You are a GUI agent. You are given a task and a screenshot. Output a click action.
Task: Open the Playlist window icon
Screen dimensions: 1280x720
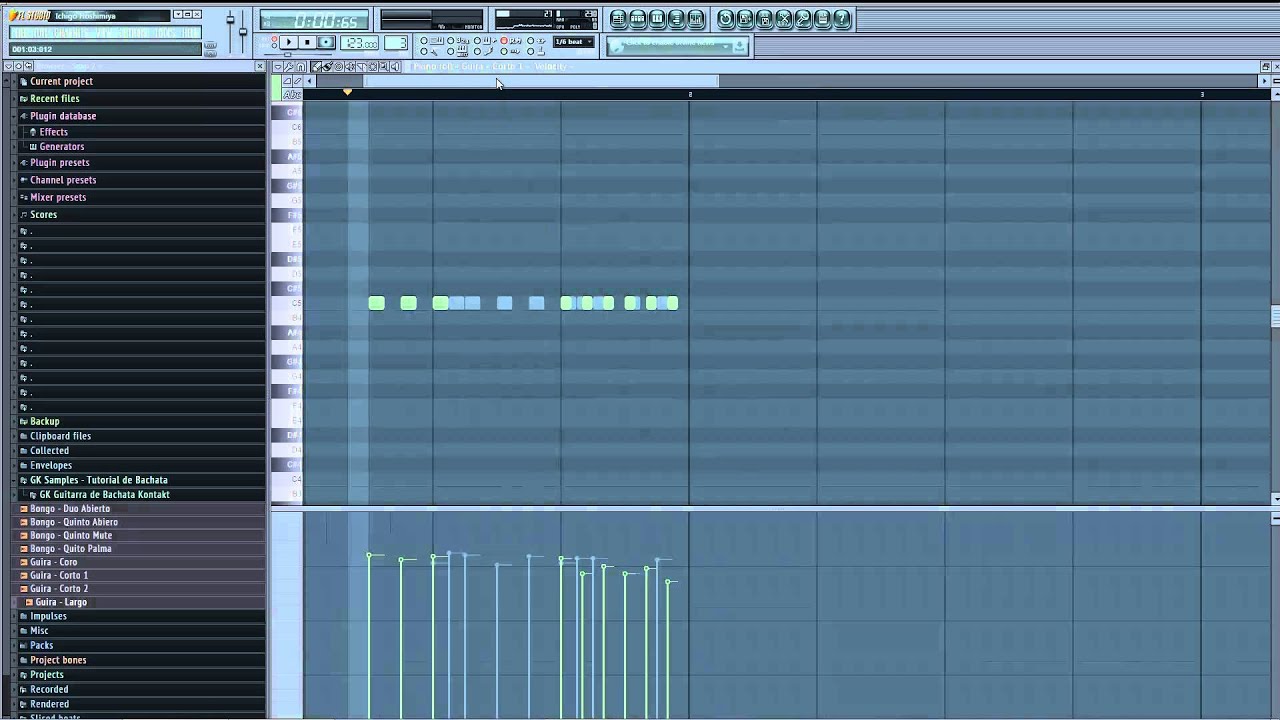click(618, 19)
